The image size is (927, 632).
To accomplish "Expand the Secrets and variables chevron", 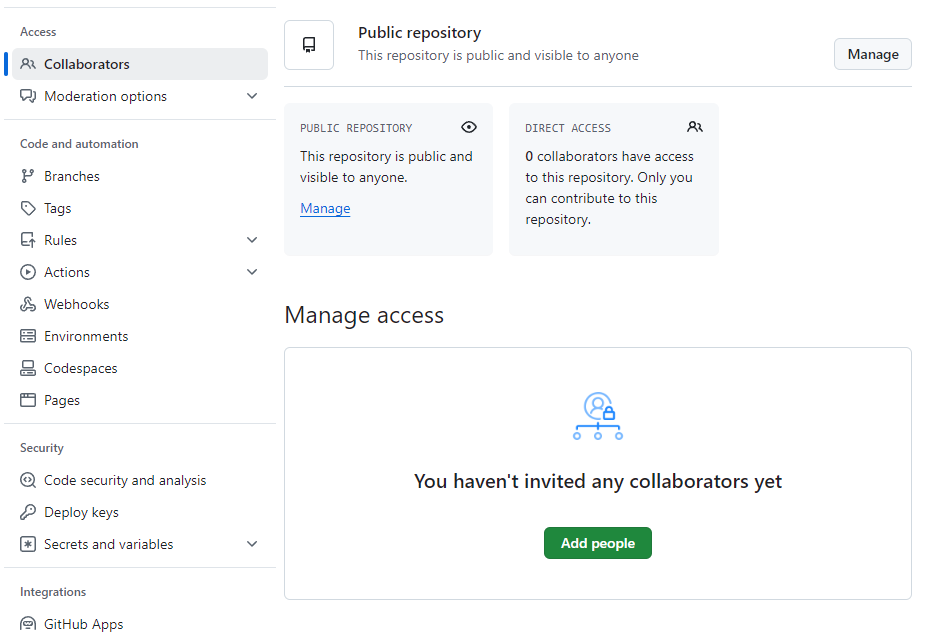I will click(252, 544).
